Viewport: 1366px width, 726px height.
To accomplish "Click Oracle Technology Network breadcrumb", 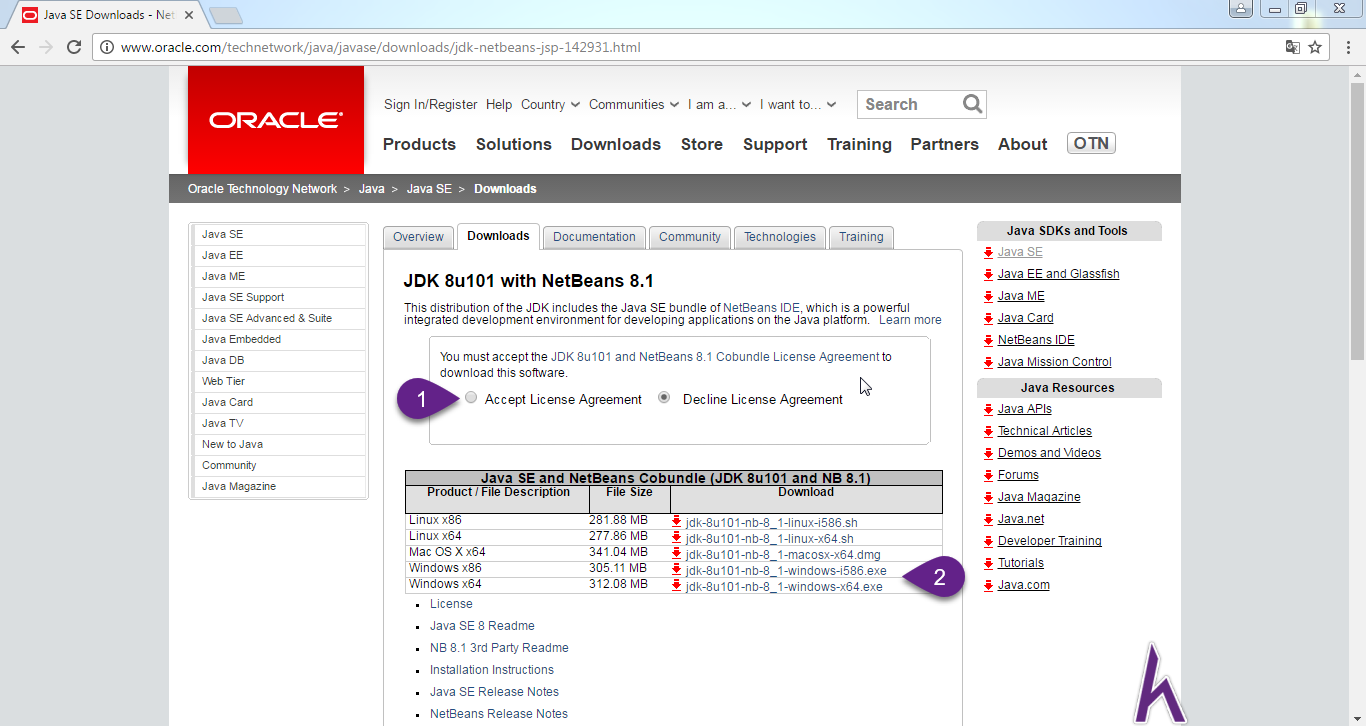I will click(262, 189).
